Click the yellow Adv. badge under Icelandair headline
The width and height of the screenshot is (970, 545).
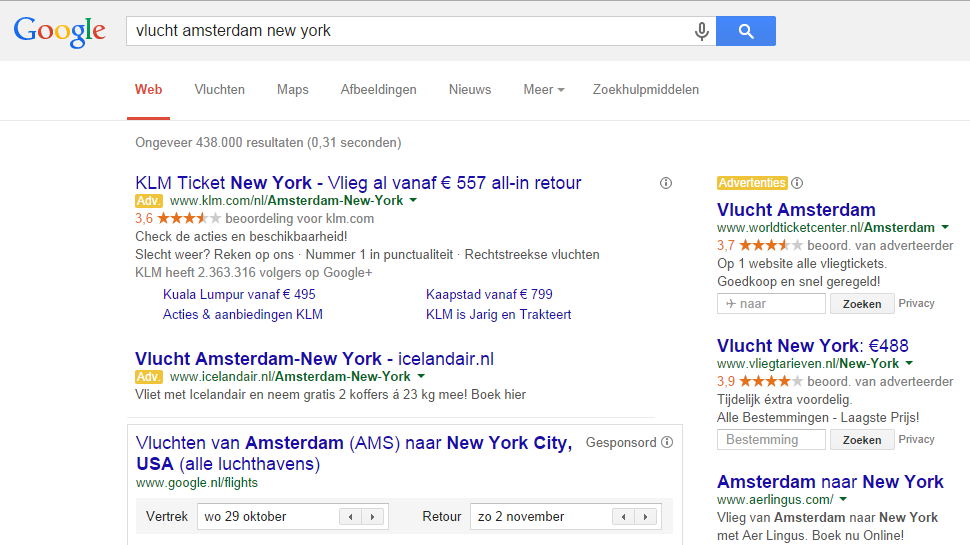148,377
